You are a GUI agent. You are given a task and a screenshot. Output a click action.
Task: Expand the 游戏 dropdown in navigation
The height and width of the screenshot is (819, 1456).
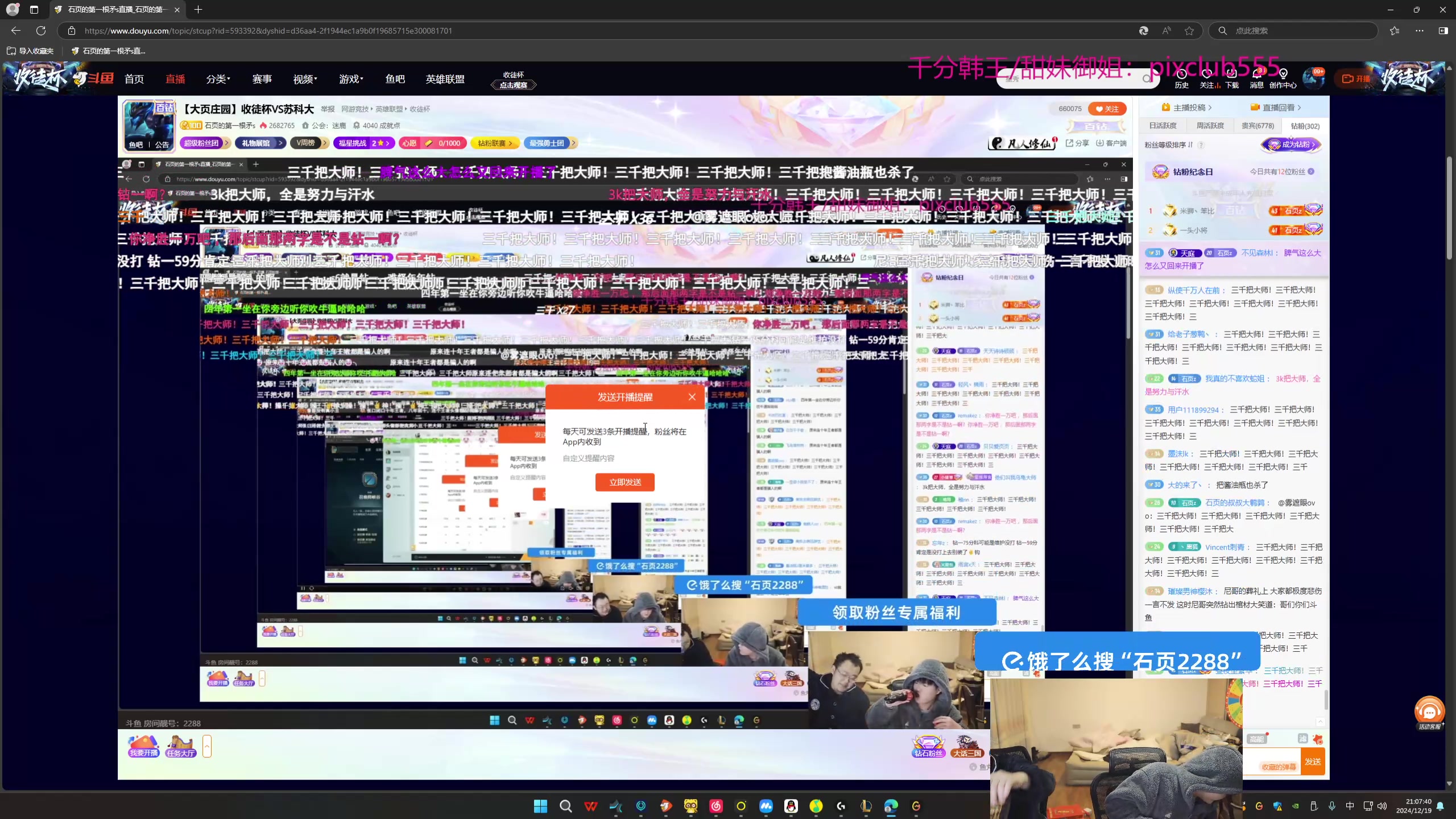tap(351, 79)
